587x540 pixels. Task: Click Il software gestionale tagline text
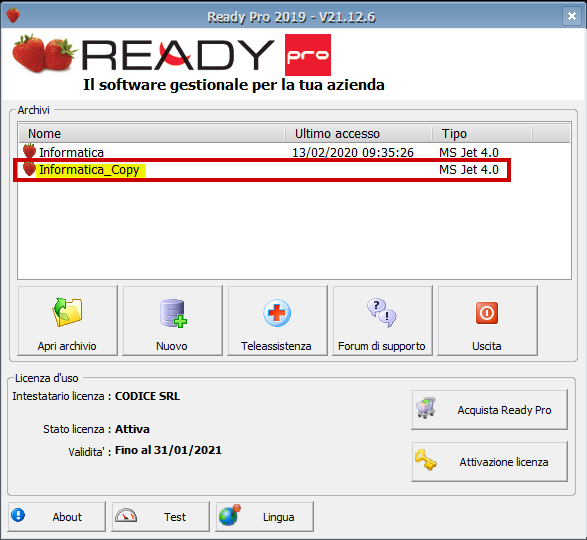click(x=234, y=85)
